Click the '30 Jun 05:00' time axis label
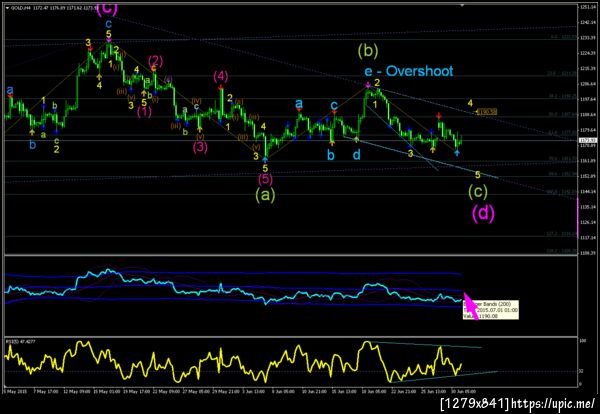The height and width of the screenshot is (414, 600). pos(465,392)
